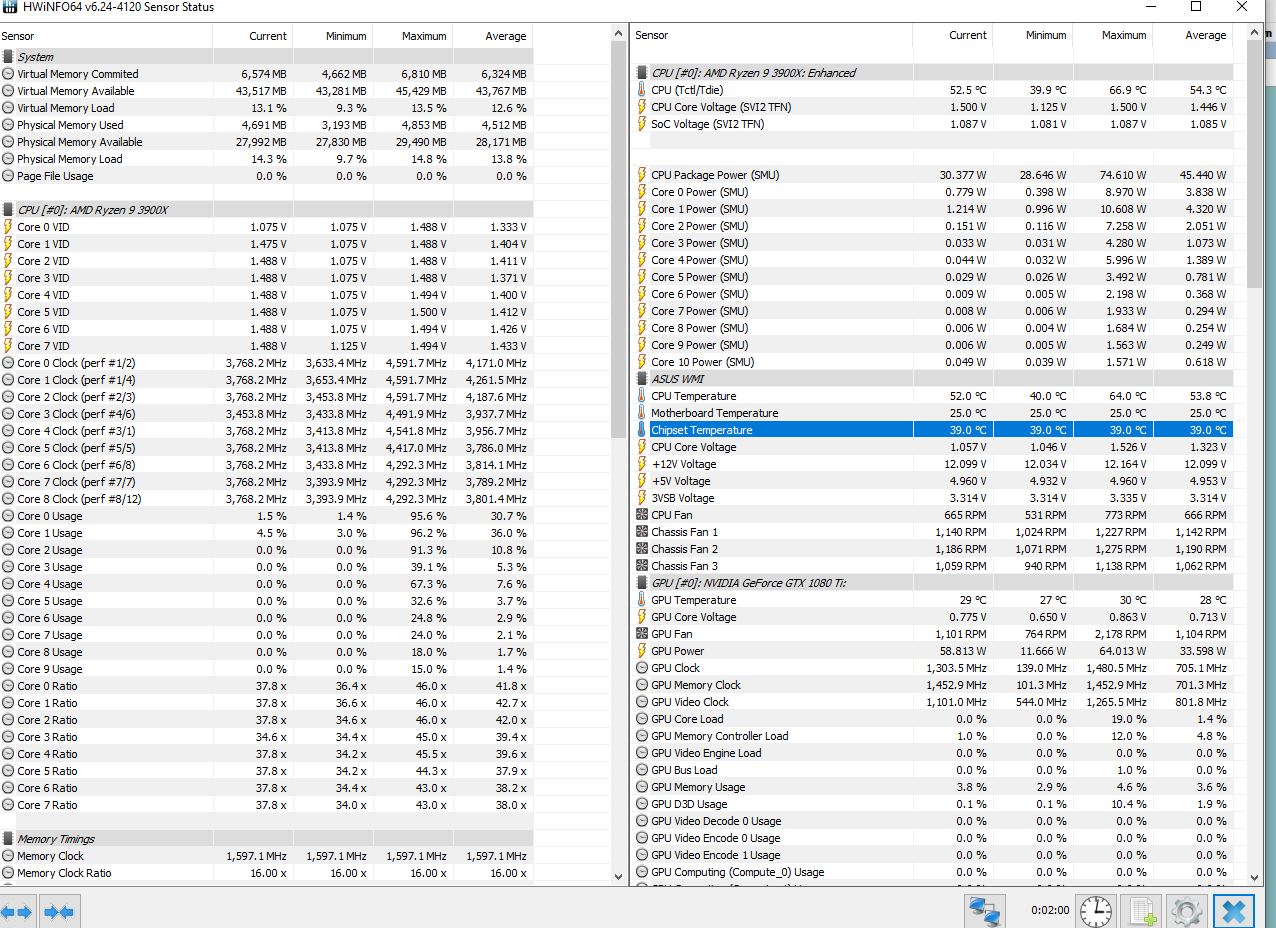Select the GPU D3D Usage row
This screenshot has width=1276, height=928.
pyautogui.click(x=933, y=804)
